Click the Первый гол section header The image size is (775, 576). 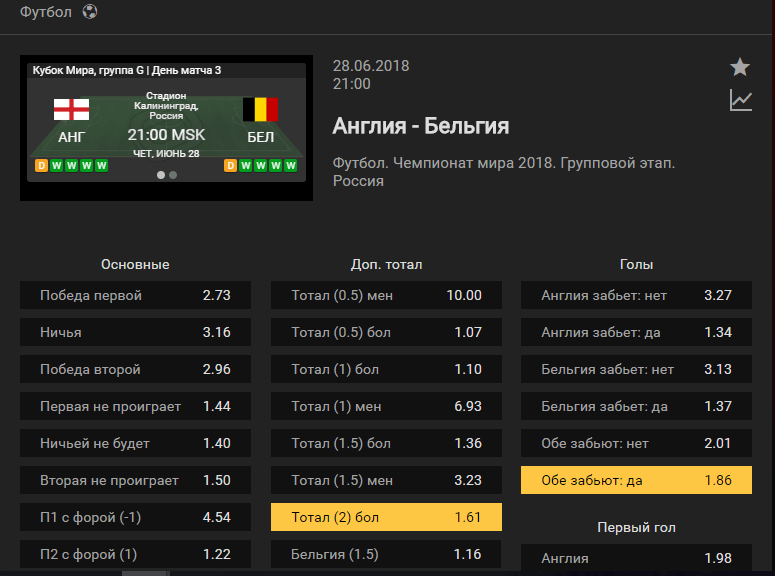click(x=637, y=528)
